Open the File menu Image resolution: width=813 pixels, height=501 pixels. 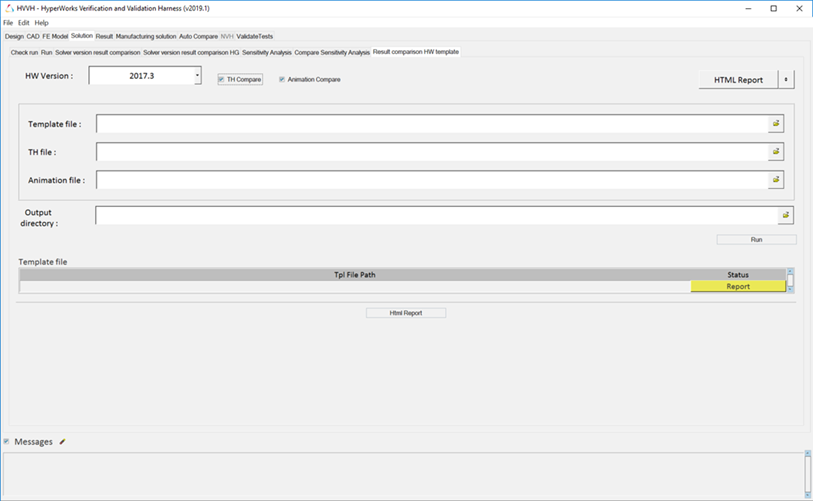click(x=8, y=23)
